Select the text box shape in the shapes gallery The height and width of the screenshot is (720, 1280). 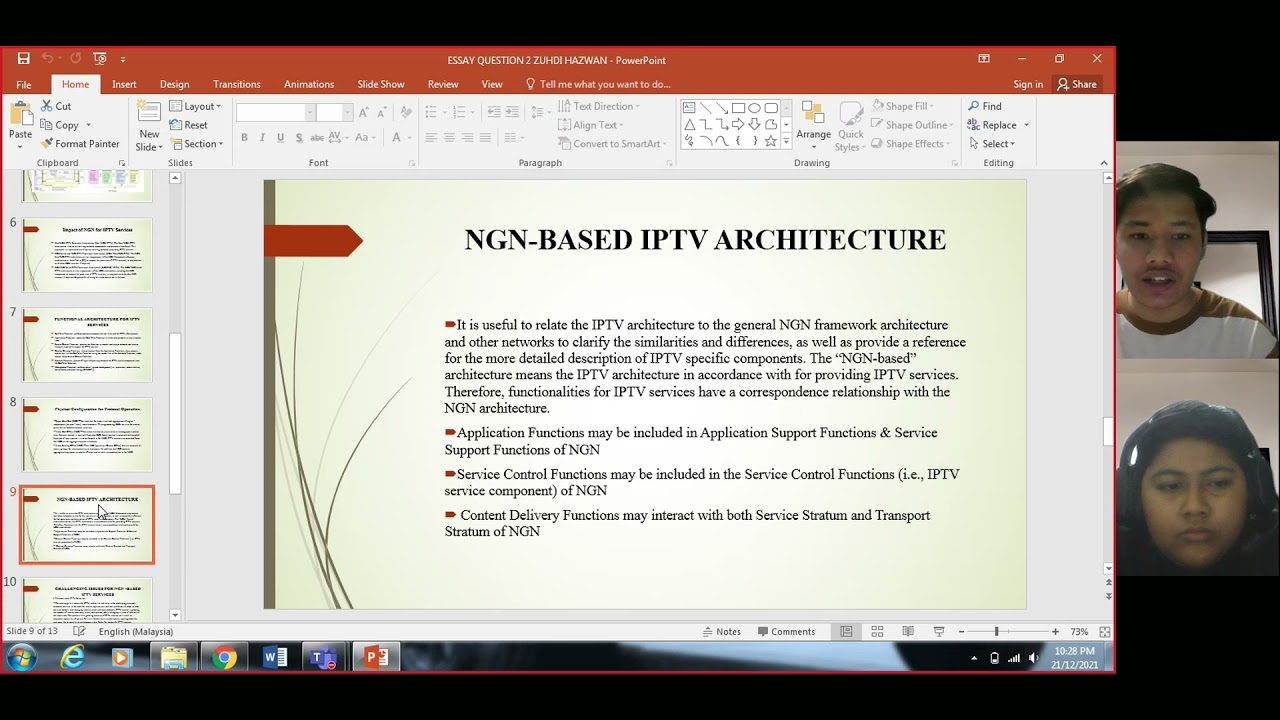pyautogui.click(x=689, y=108)
